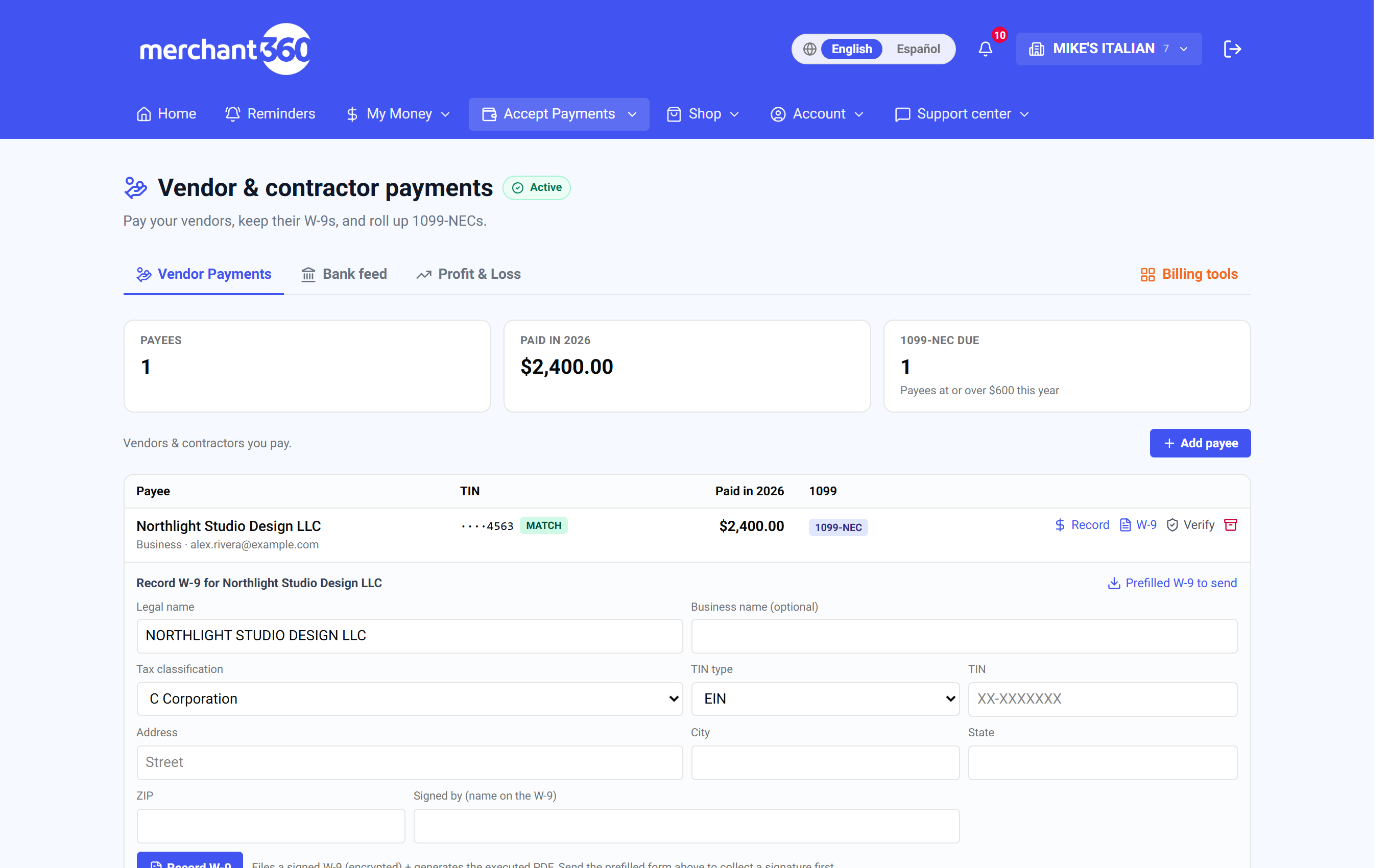The image size is (1389, 868).
Task: Expand the My Money menu
Action: click(398, 114)
